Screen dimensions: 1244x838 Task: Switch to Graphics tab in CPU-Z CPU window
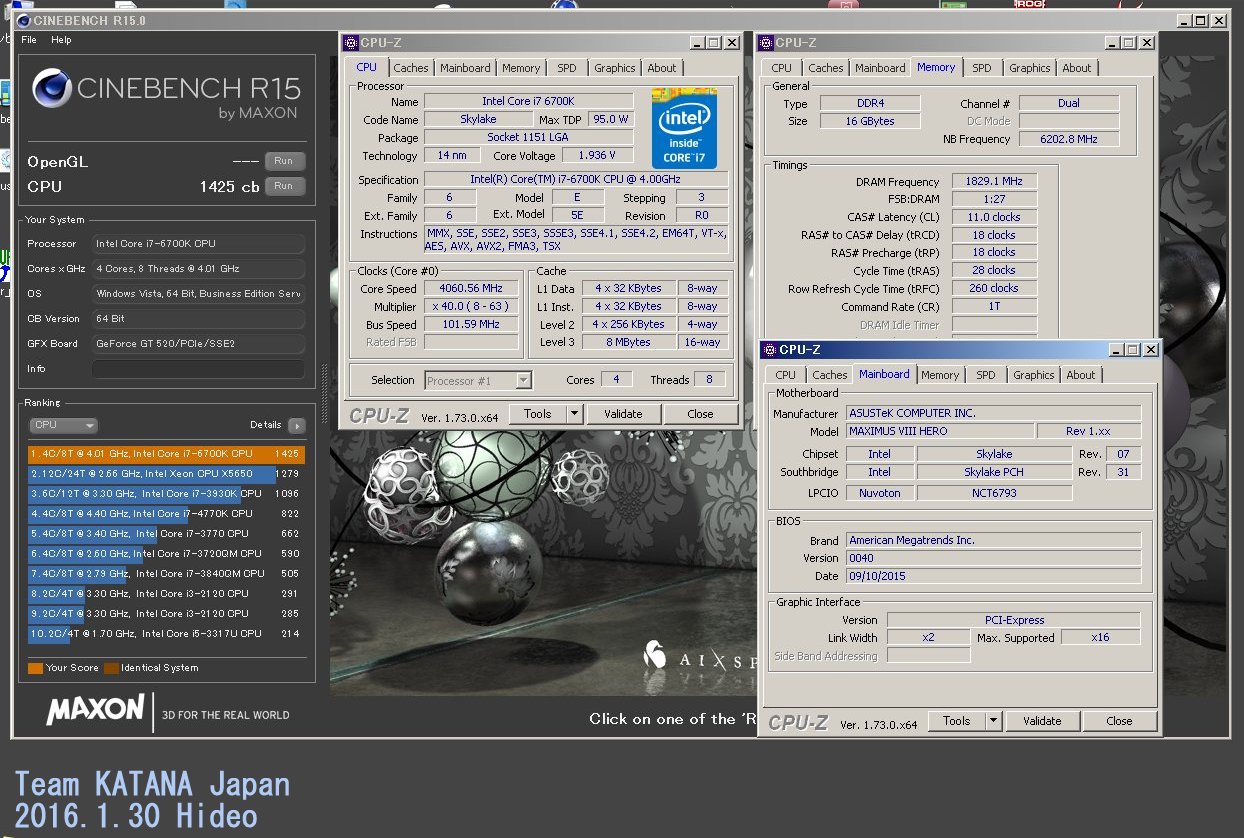click(x=614, y=68)
